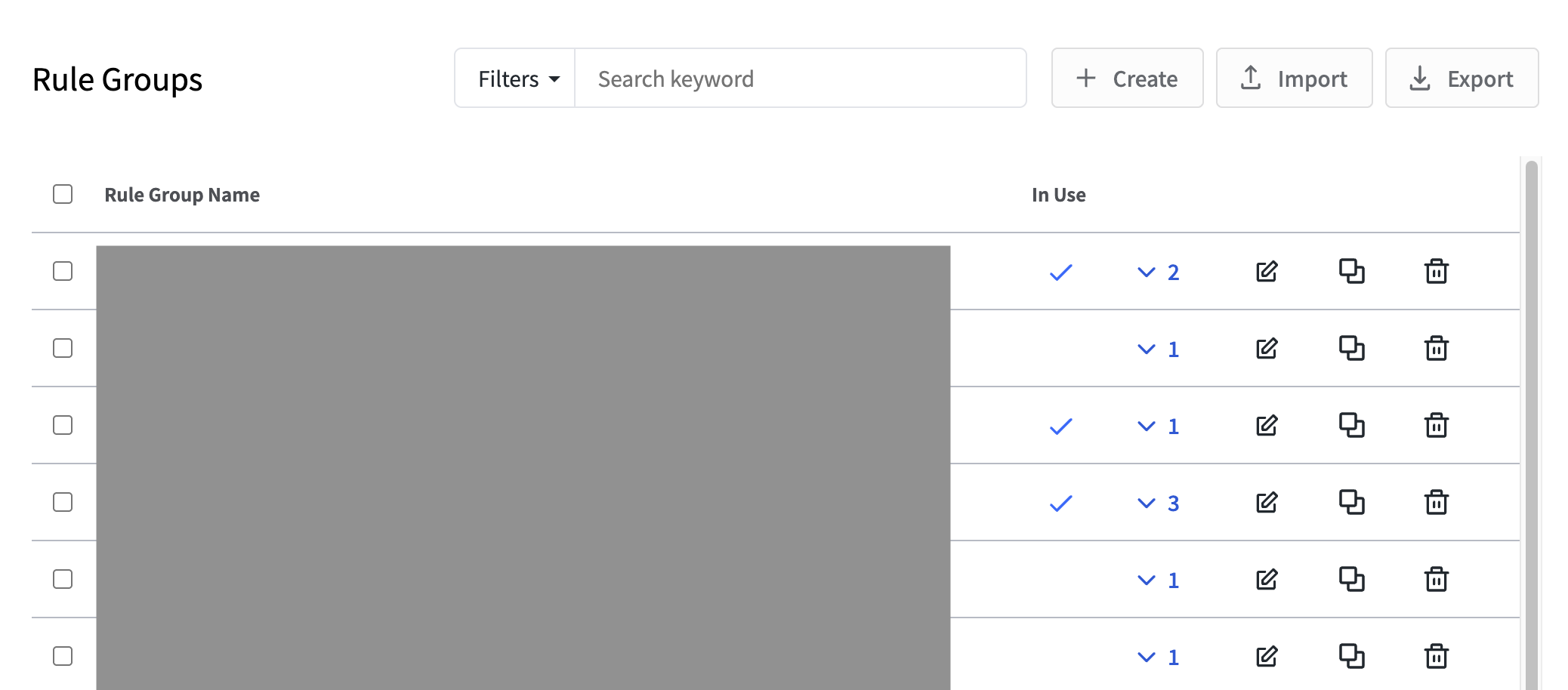This screenshot has width=1568, height=690.
Task: Tick the select-all checkbox in the header
Action: click(x=63, y=194)
